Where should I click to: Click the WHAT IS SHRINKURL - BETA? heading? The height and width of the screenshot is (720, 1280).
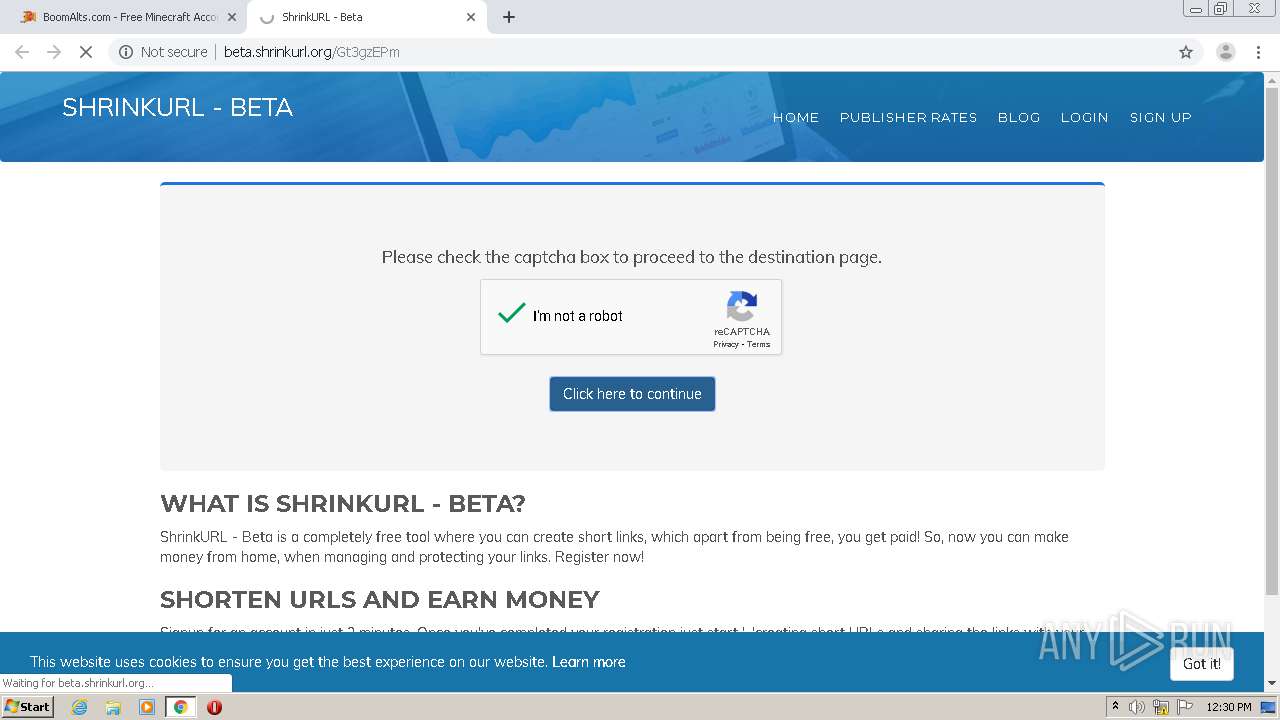tap(343, 503)
